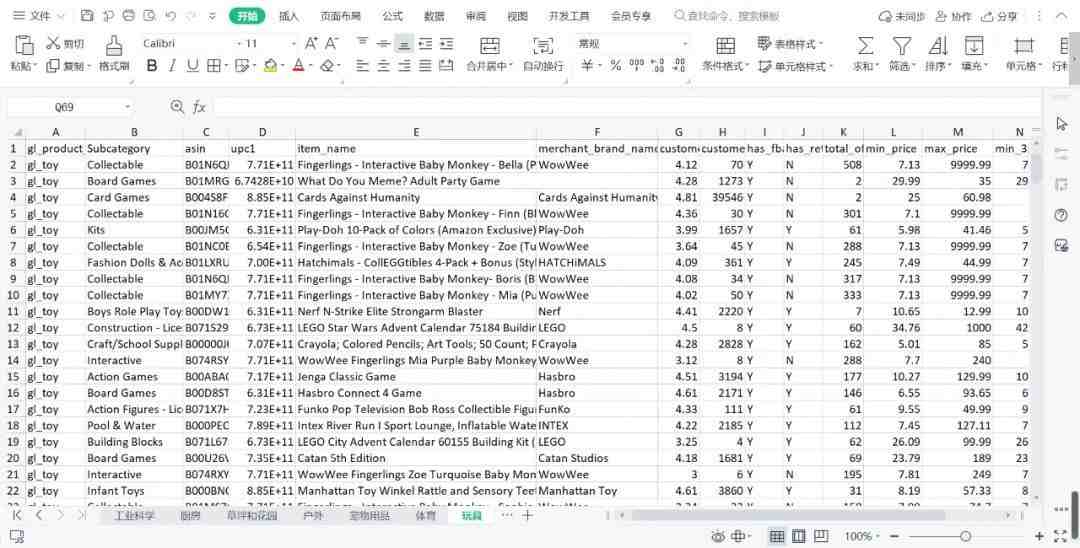Open the font size 11 dropdown
The height and width of the screenshot is (548, 1080).
pyautogui.click(x=293, y=43)
